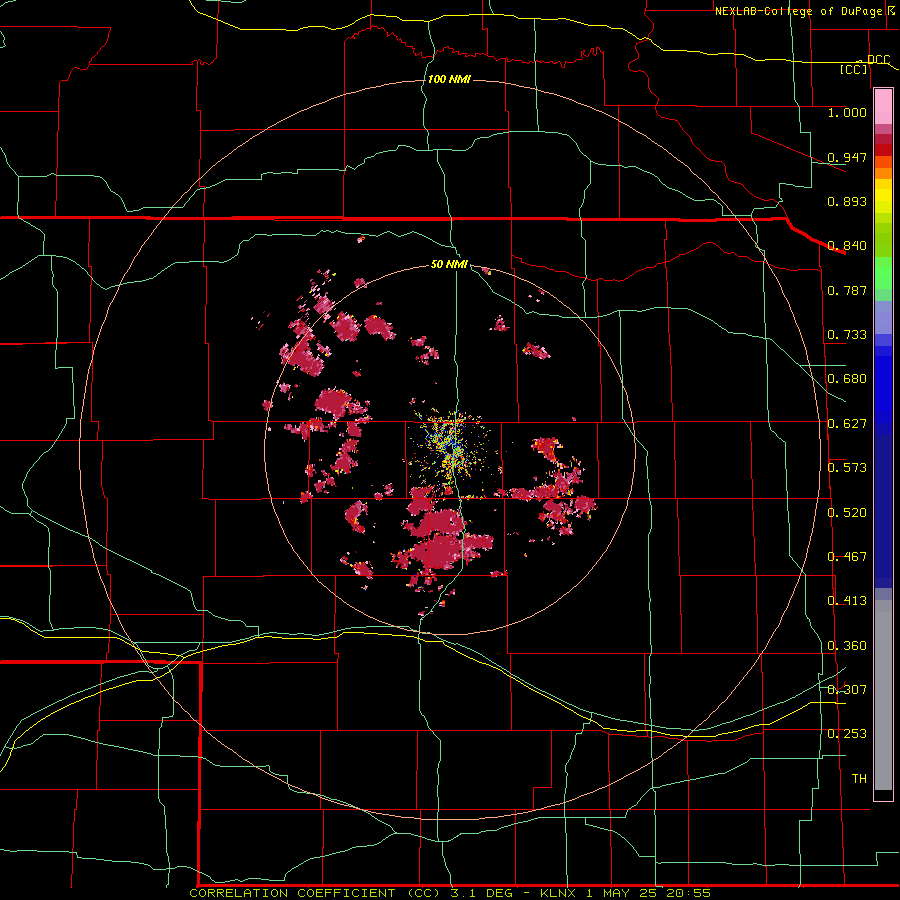Image resolution: width=900 pixels, height=900 pixels.
Task: Select the 0.413 scale value
Action: coord(847,601)
